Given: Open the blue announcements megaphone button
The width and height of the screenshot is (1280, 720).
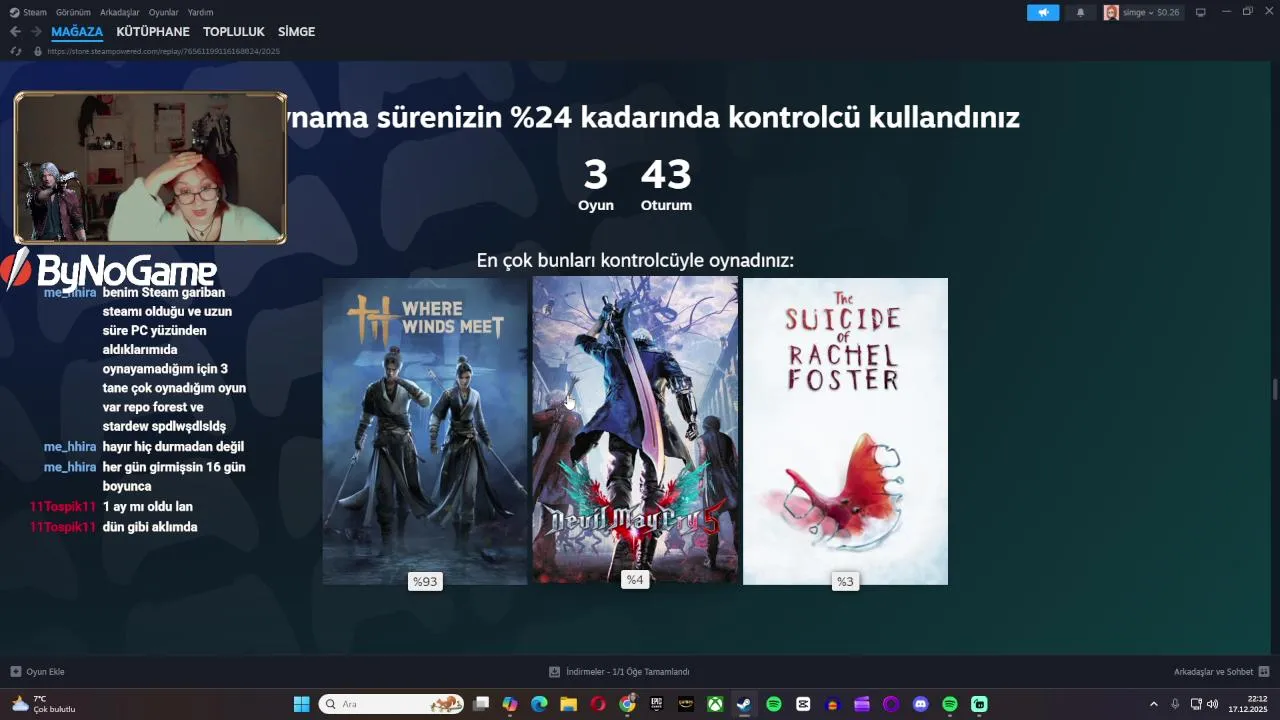Looking at the screenshot, I should (x=1043, y=12).
